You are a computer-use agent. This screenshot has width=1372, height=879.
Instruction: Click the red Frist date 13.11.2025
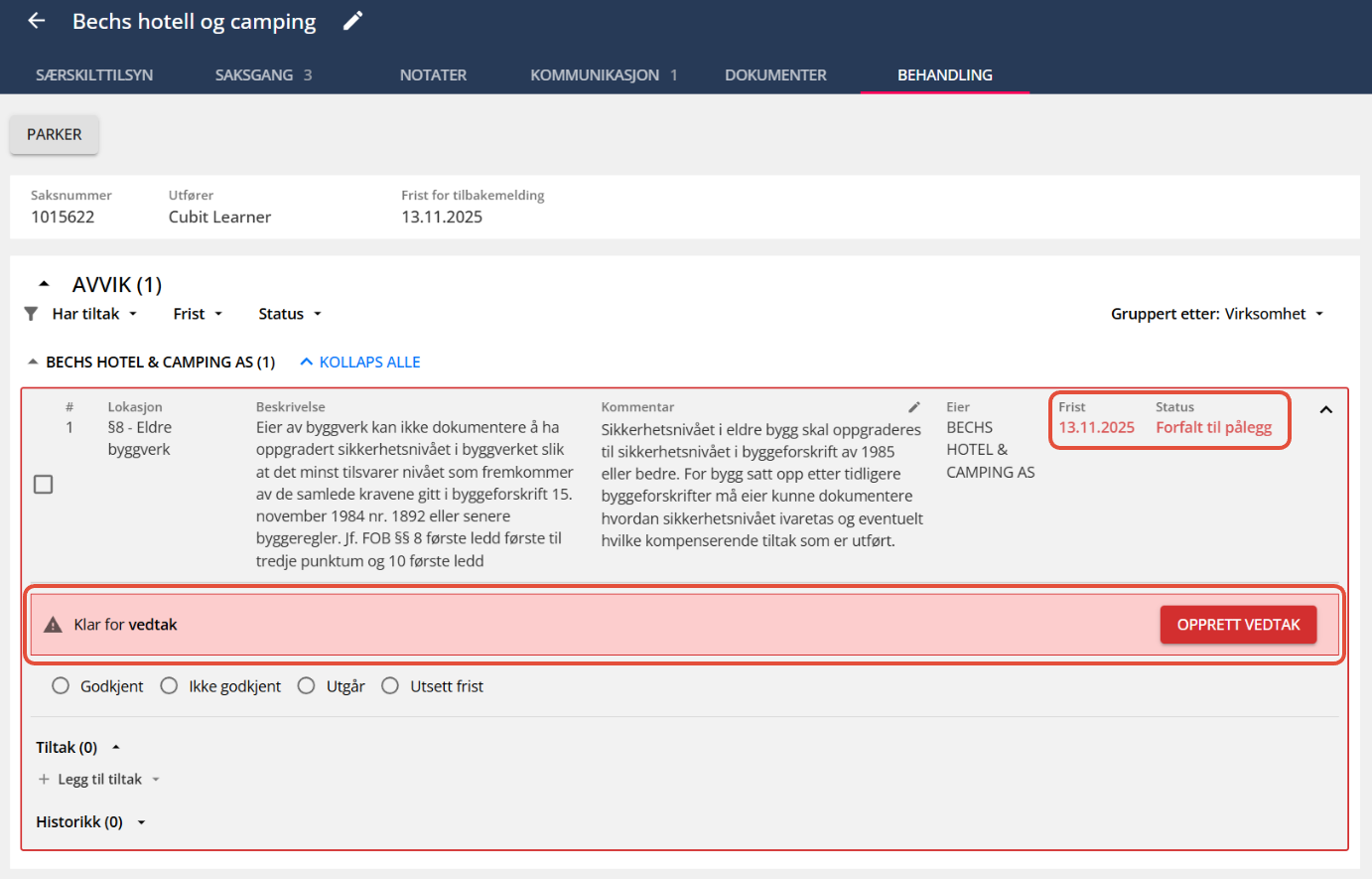[x=1096, y=427]
